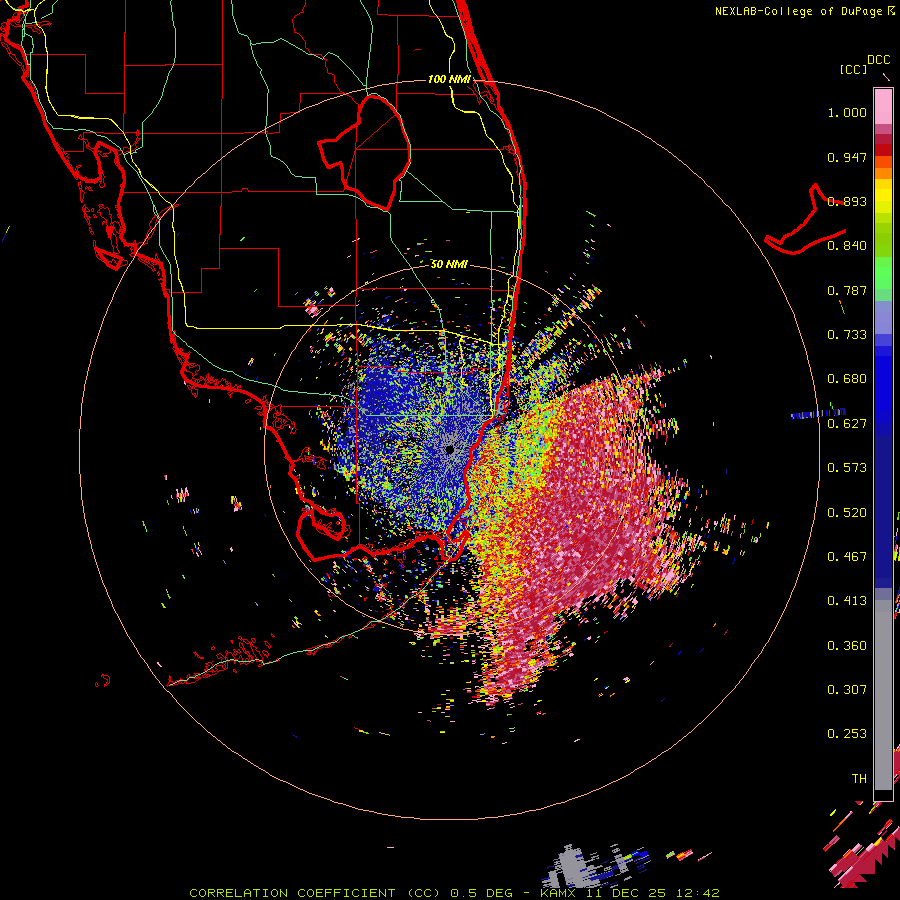Viewport: 900px width, 900px height.
Task: Click the 0.467 value on the color scale
Action: pyautogui.click(x=847, y=557)
